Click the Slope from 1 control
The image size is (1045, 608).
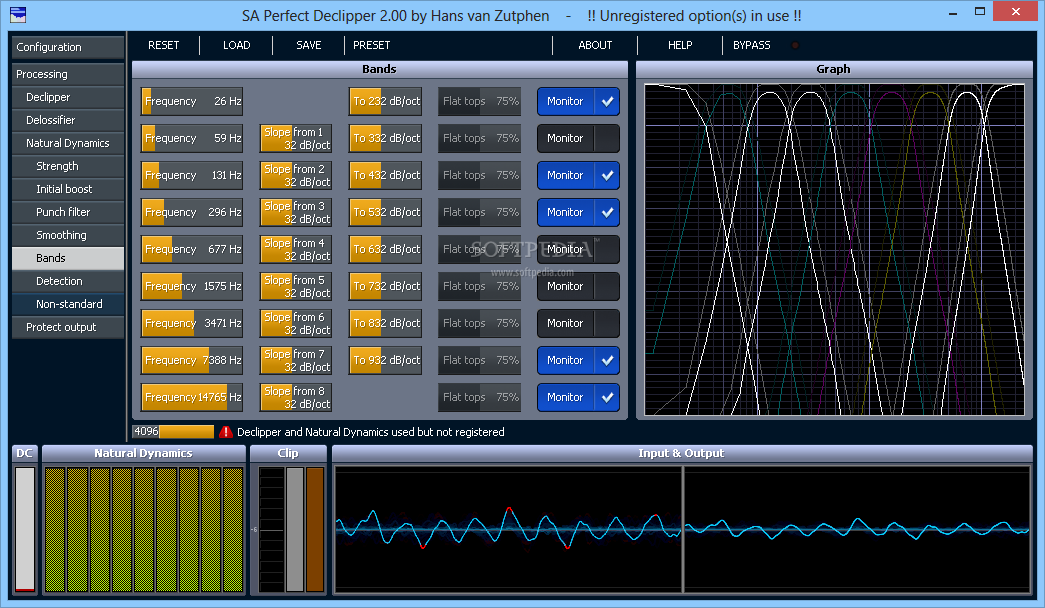point(296,138)
